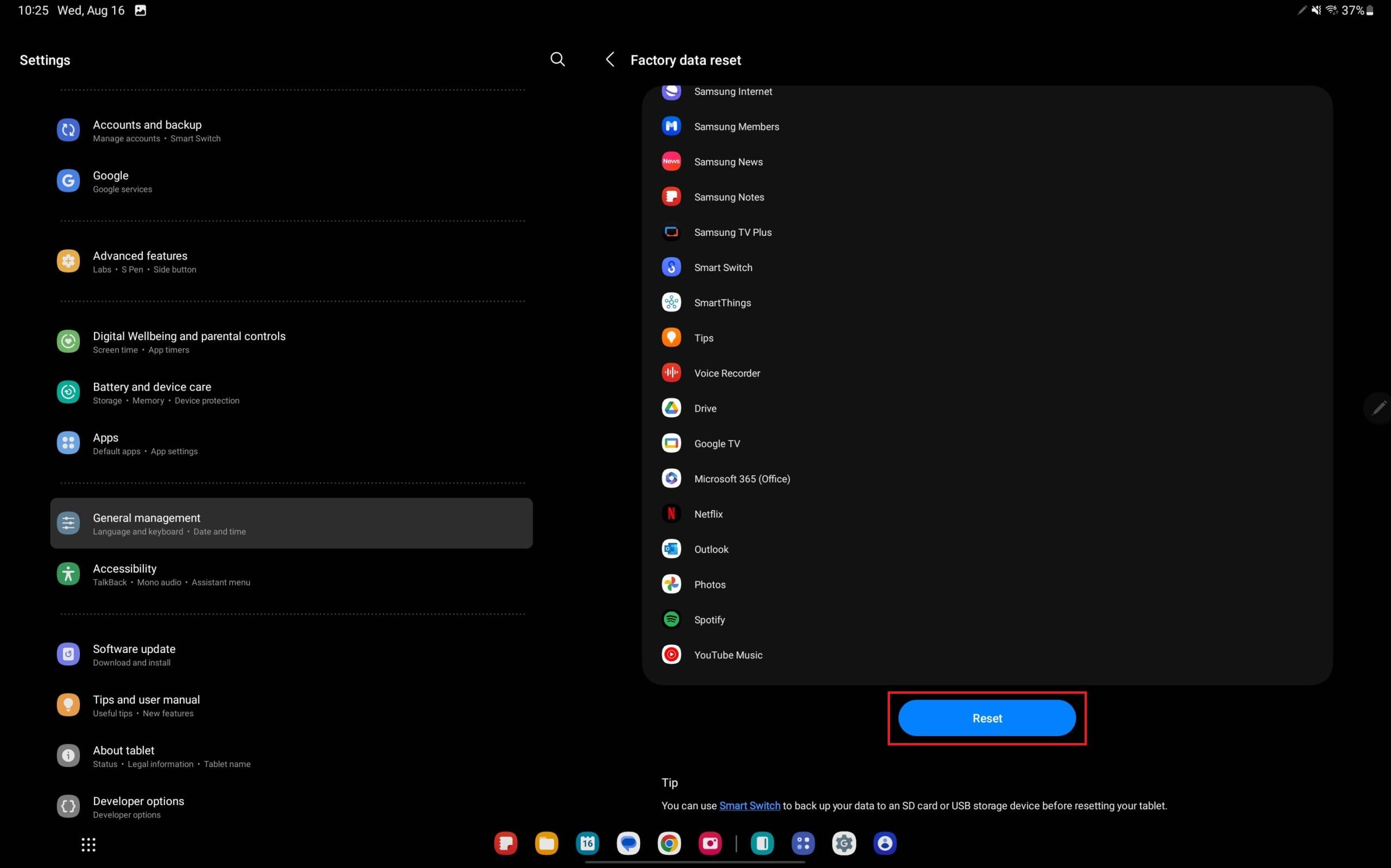The width and height of the screenshot is (1391, 868).
Task: Tap the Digital Wellbeing heart icon
Action: click(68, 341)
